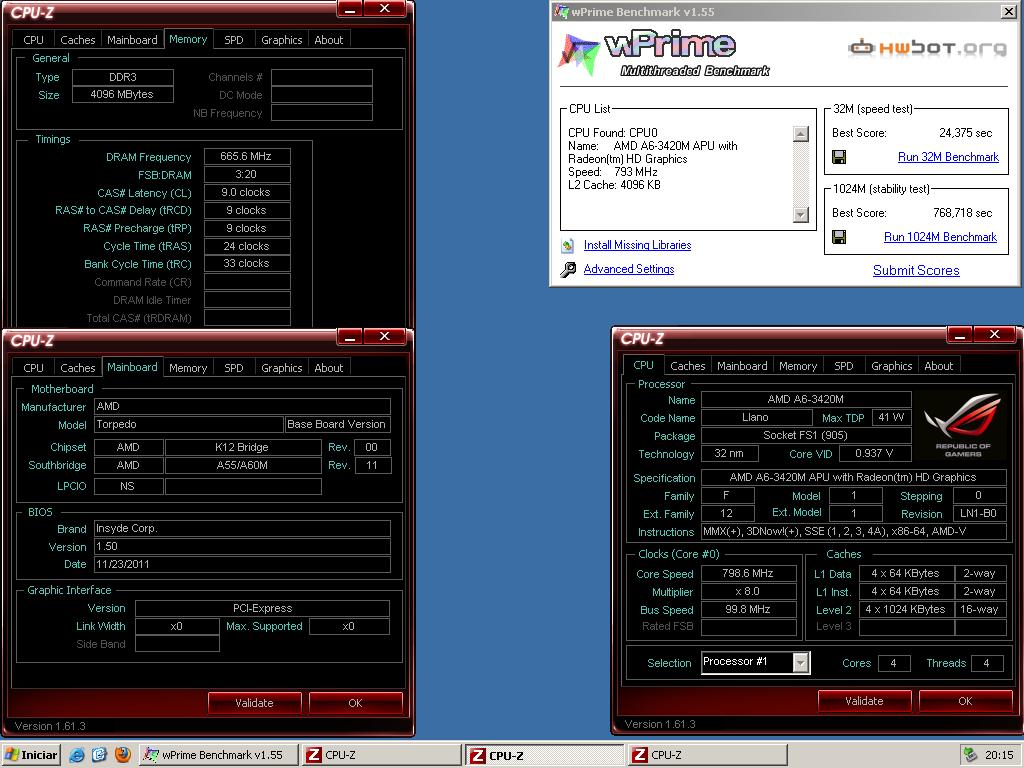Click the system tray network icon
Screen dimensions: 1024x768
[970, 755]
